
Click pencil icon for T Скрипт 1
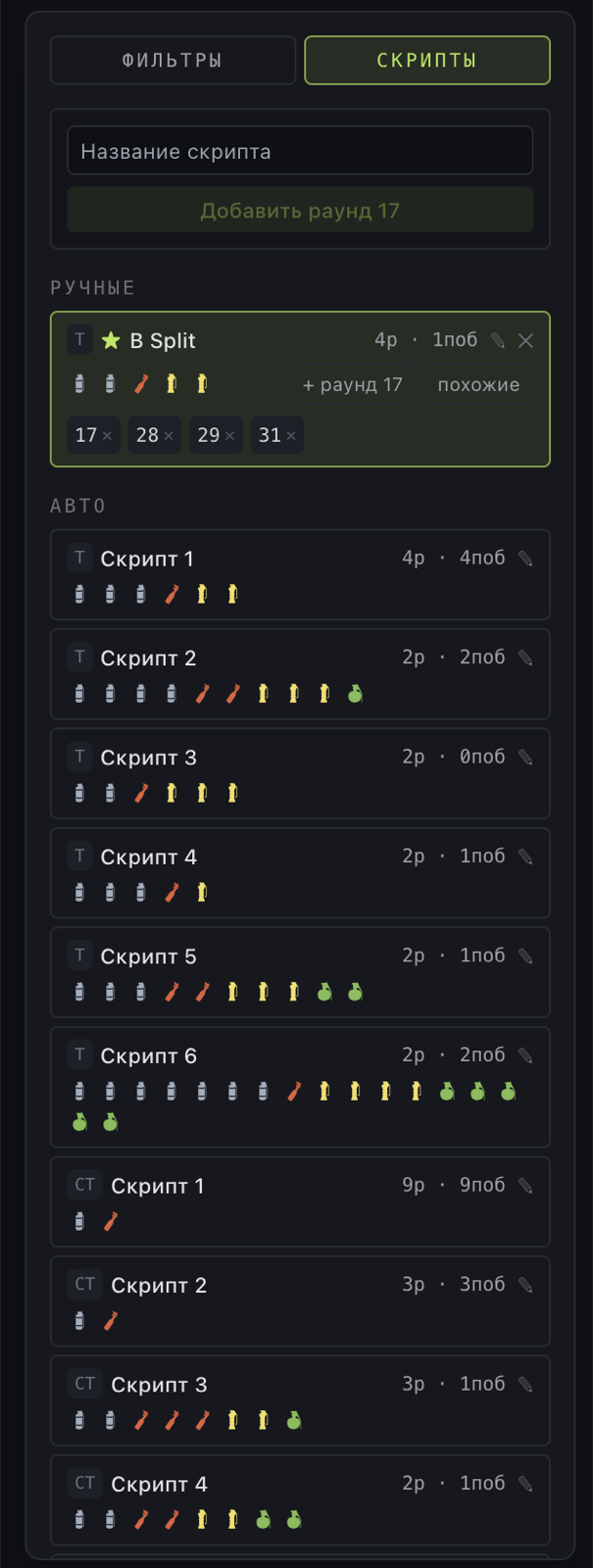click(x=525, y=559)
